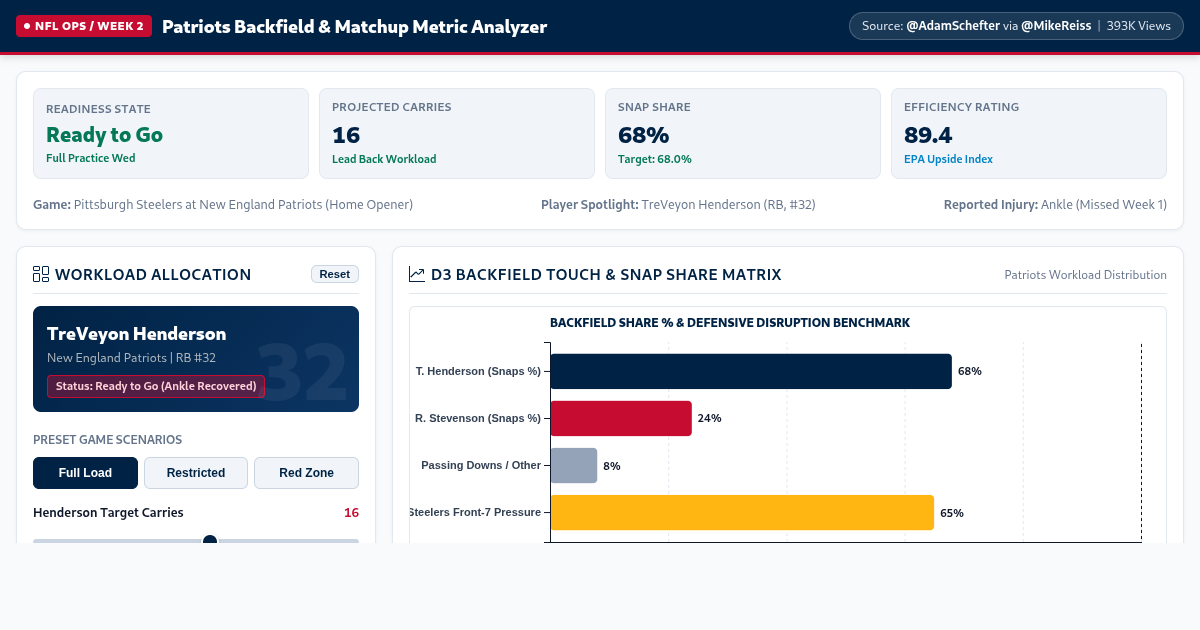Click the Steelers Front-7 Pressure yellow bar

pos(742,513)
